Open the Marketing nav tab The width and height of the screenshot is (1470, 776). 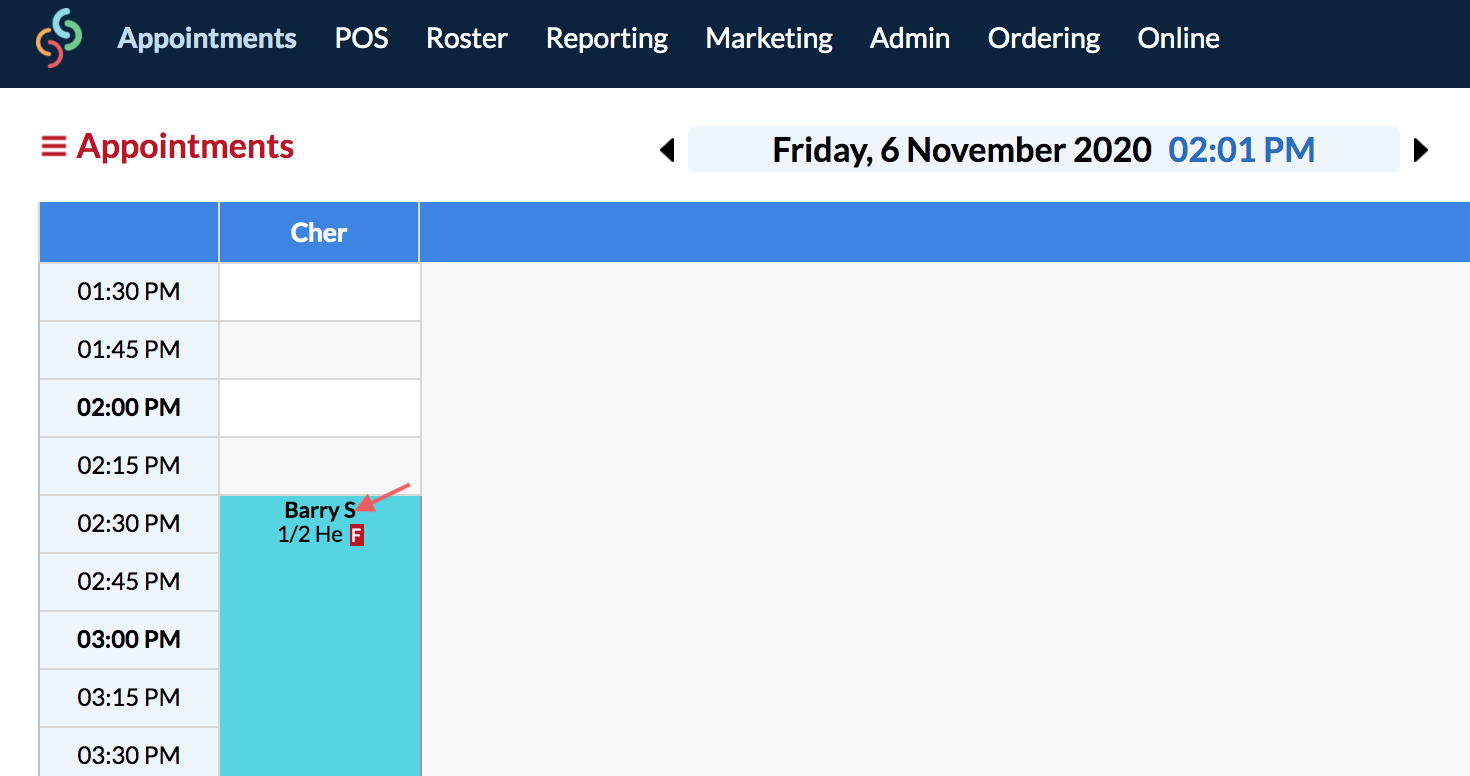pyautogui.click(x=769, y=38)
